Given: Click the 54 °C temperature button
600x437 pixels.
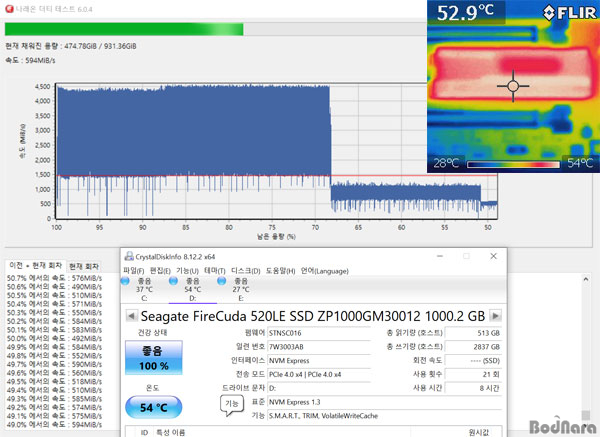Looking at the screenshot, I should (154, 408).
